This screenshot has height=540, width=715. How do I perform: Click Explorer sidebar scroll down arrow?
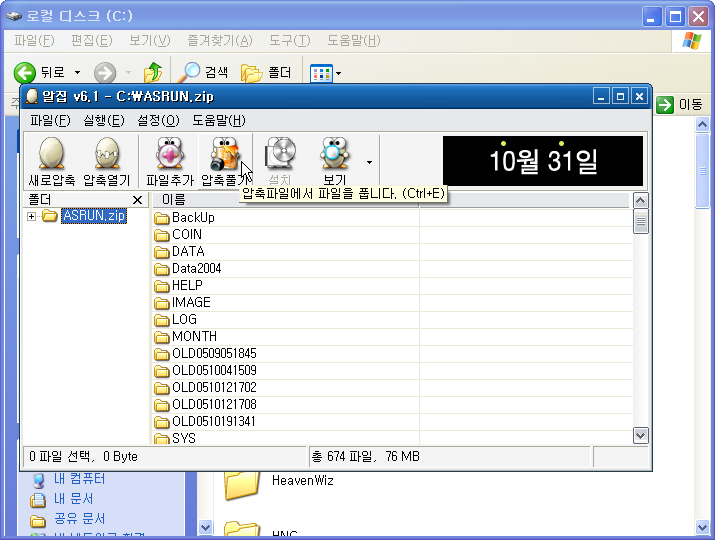pyautogui.click(x=206, y=528)
